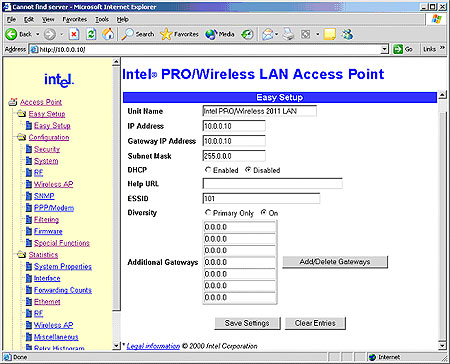Click page icon beside SNMP
The width and height of the screenshot is (450, 364).
tap(29, 196)
